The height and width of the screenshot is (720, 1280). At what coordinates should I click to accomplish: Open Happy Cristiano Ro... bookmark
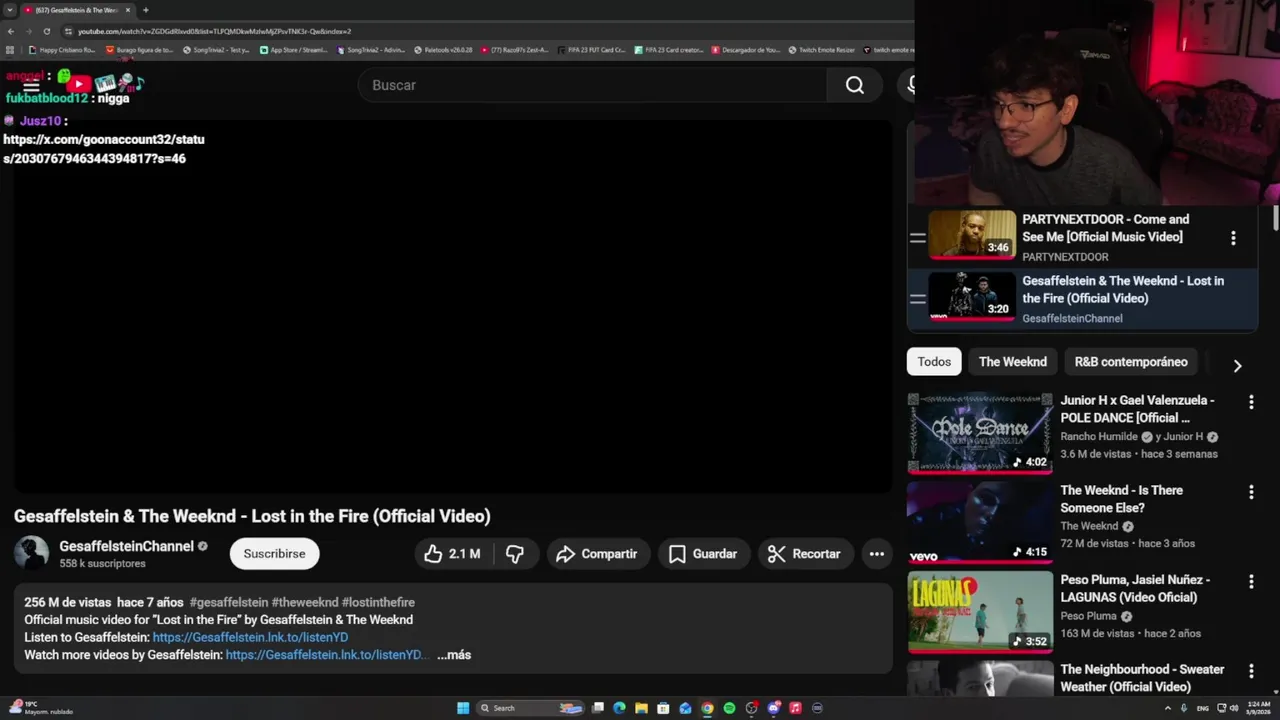point(62,49)
